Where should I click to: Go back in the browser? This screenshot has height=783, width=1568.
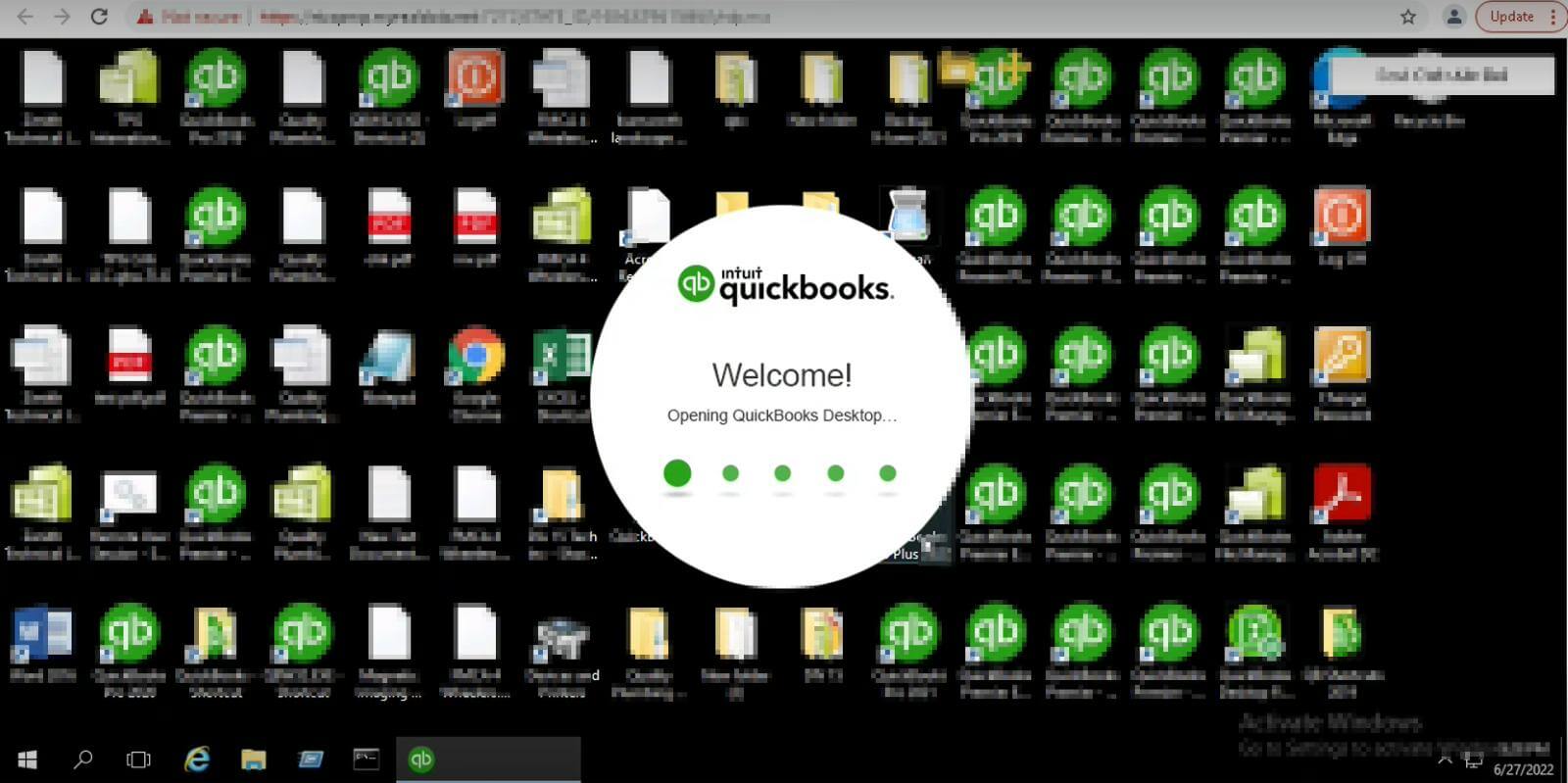[25, 17]
